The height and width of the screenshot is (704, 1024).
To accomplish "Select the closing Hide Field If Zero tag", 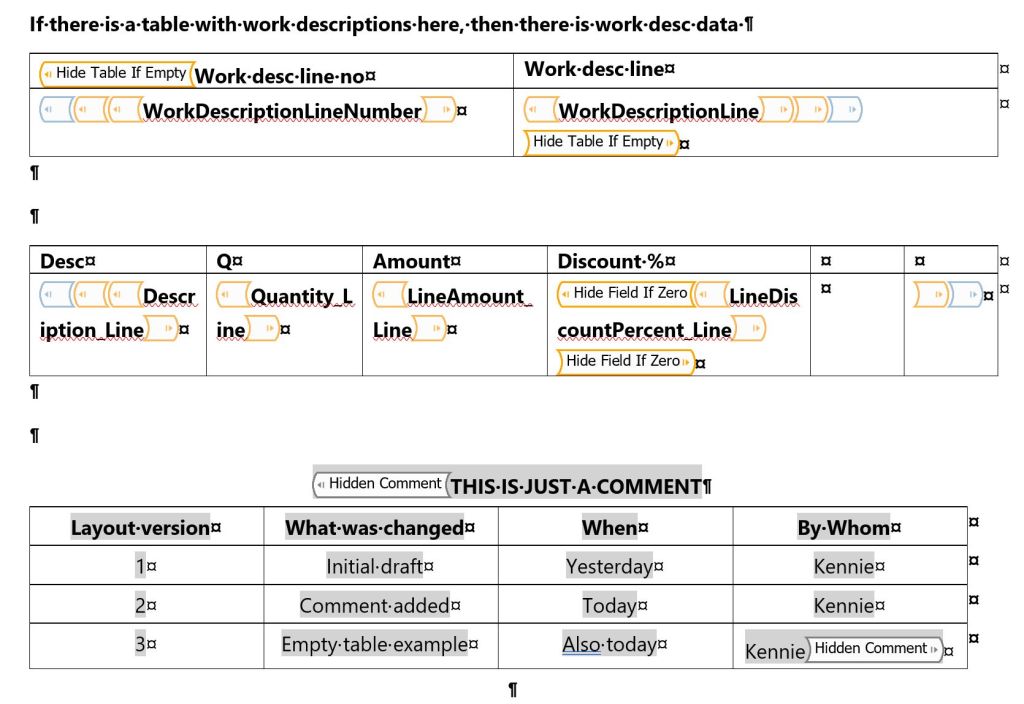I will (625, 361).
